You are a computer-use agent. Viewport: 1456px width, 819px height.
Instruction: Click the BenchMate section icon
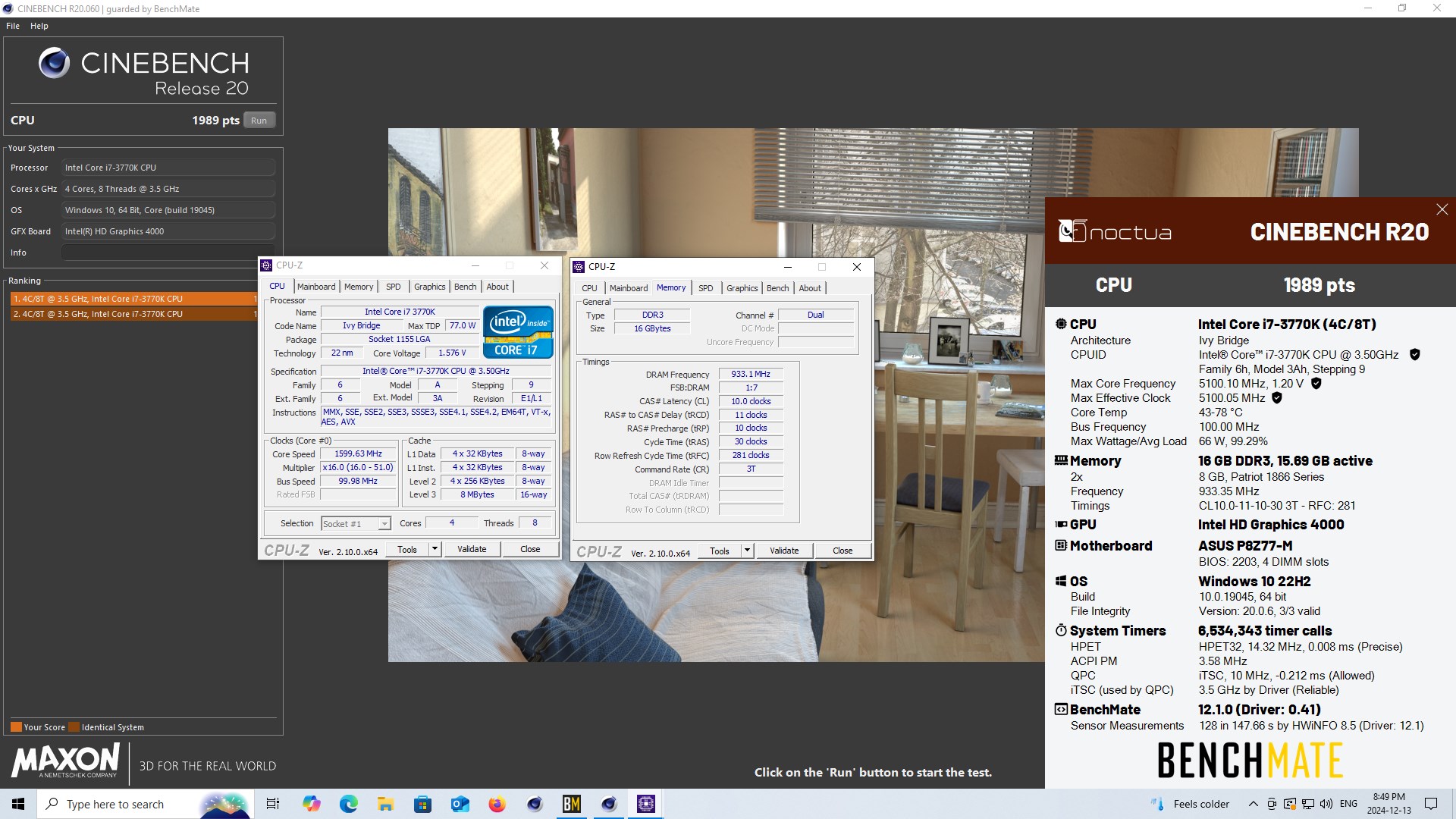coord(1061,709)
